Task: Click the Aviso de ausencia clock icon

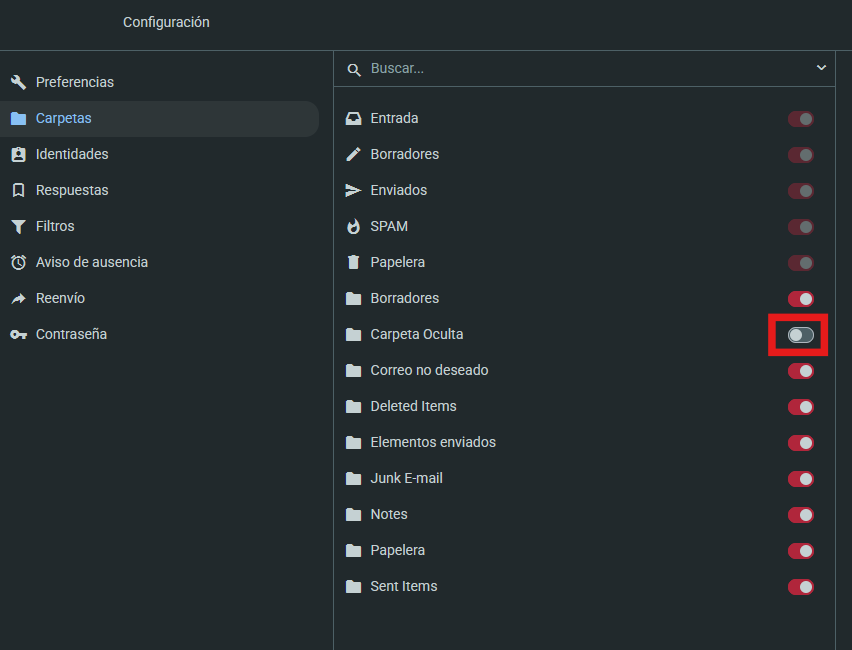Action: tap(18, 262)
